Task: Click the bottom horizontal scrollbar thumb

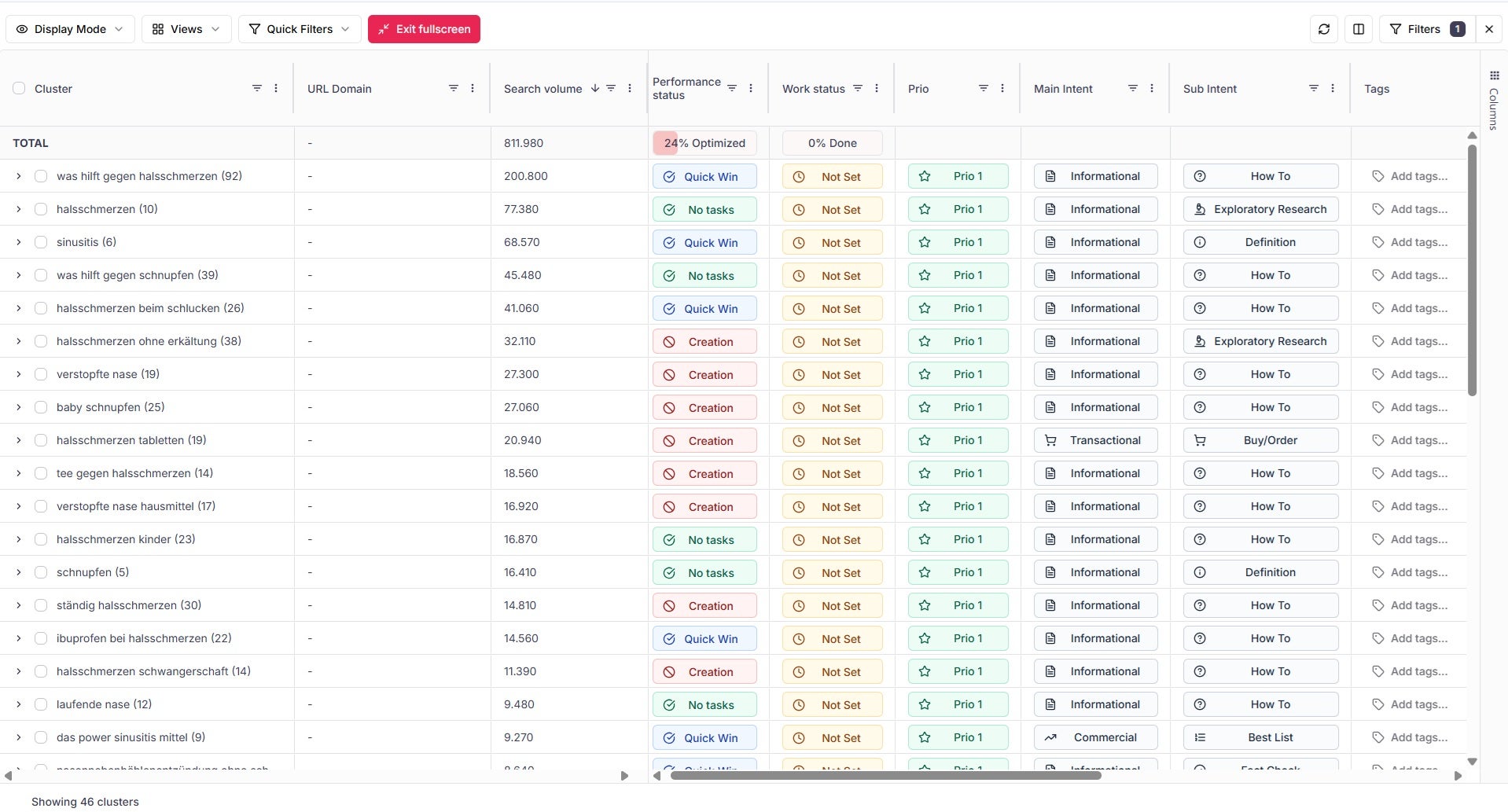Action: coord(885,776)
